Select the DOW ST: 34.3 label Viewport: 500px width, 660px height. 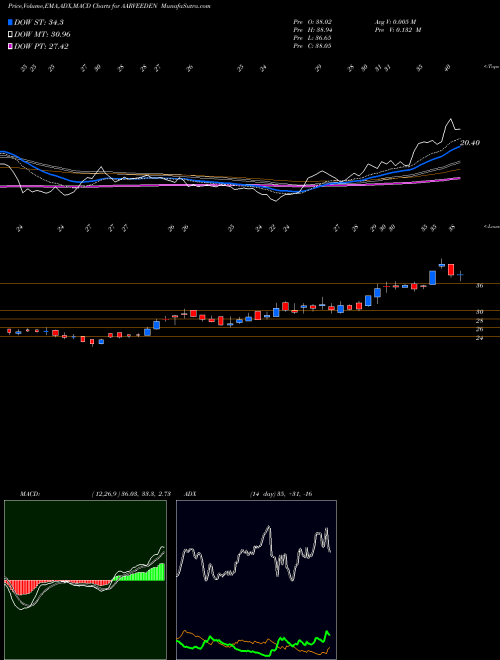click(x=39, y=22)
